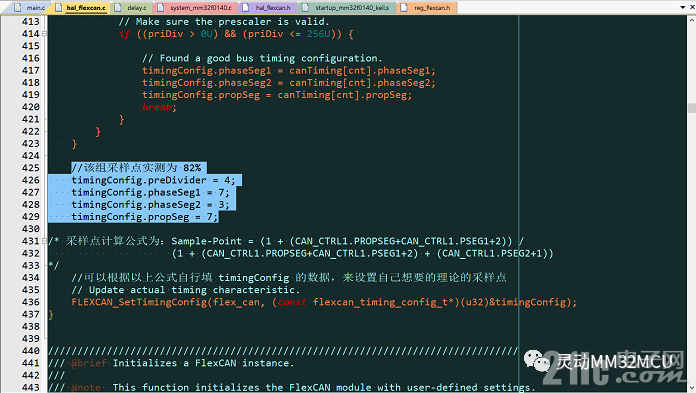Click the 'Update actual timing characteristic' comment
Screen dimensions: 696x393
point(186,290)
